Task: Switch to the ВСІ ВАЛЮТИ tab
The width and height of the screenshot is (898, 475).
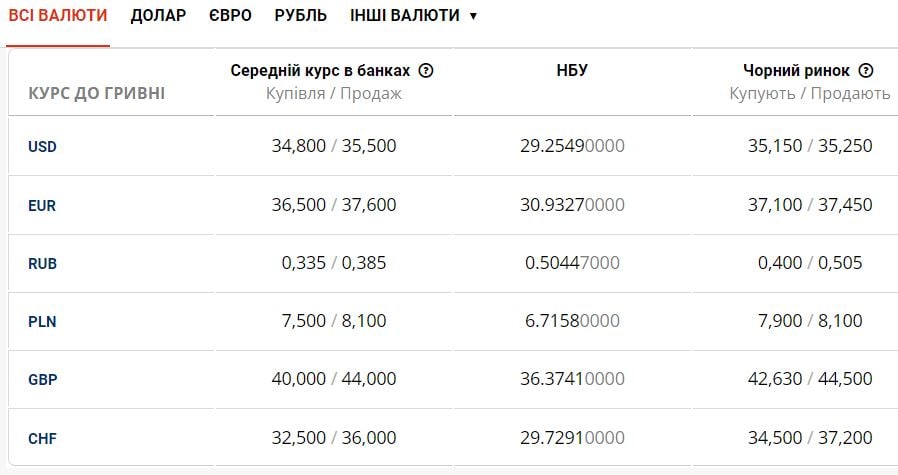Action: pos(58,16)
